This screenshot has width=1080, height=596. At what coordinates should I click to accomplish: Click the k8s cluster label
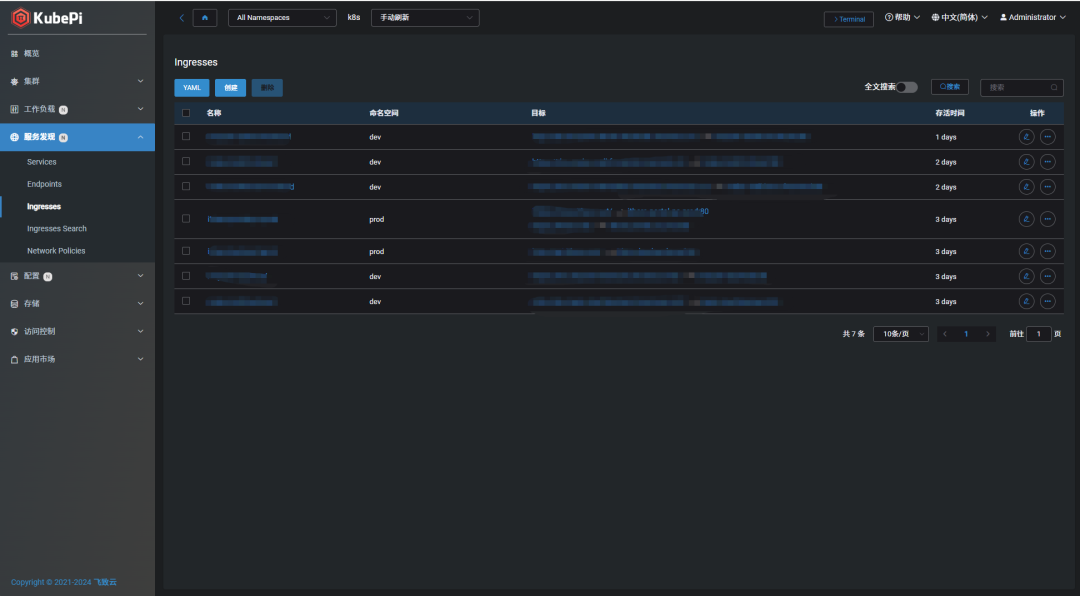[x=354, y=18]
